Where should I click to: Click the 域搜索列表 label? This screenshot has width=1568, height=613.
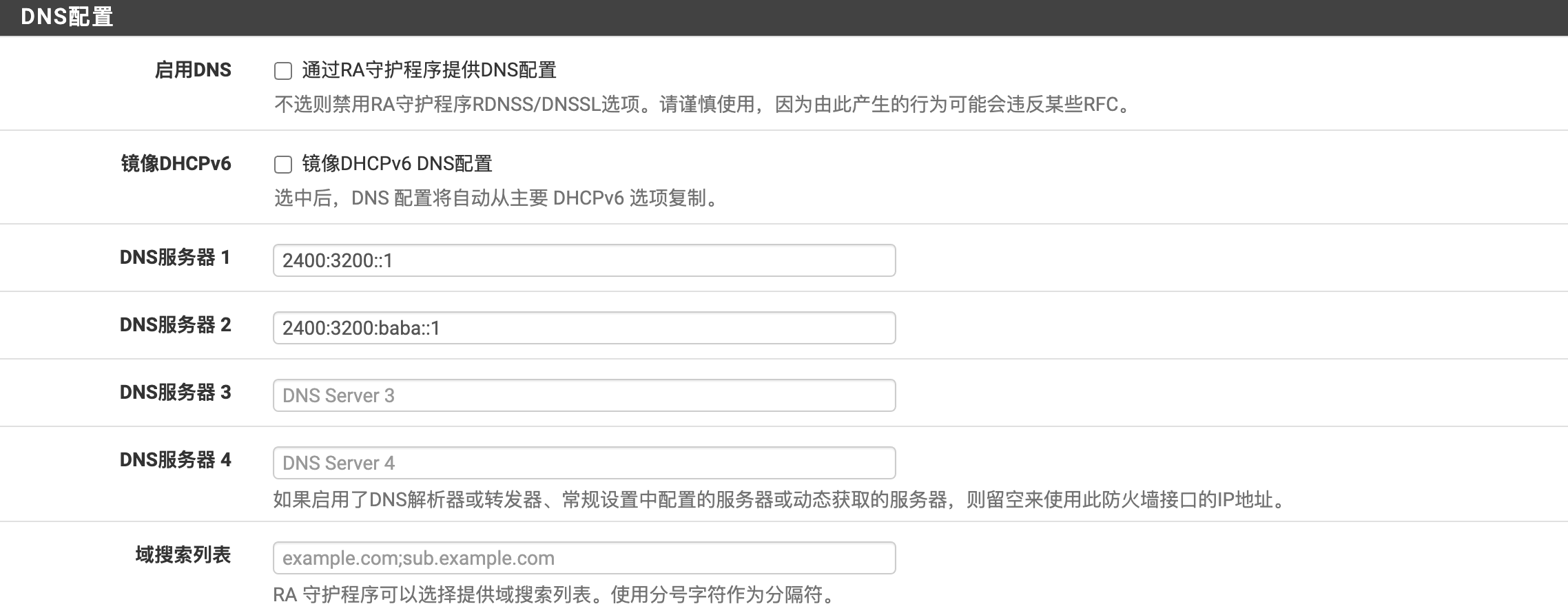[183, 555]
